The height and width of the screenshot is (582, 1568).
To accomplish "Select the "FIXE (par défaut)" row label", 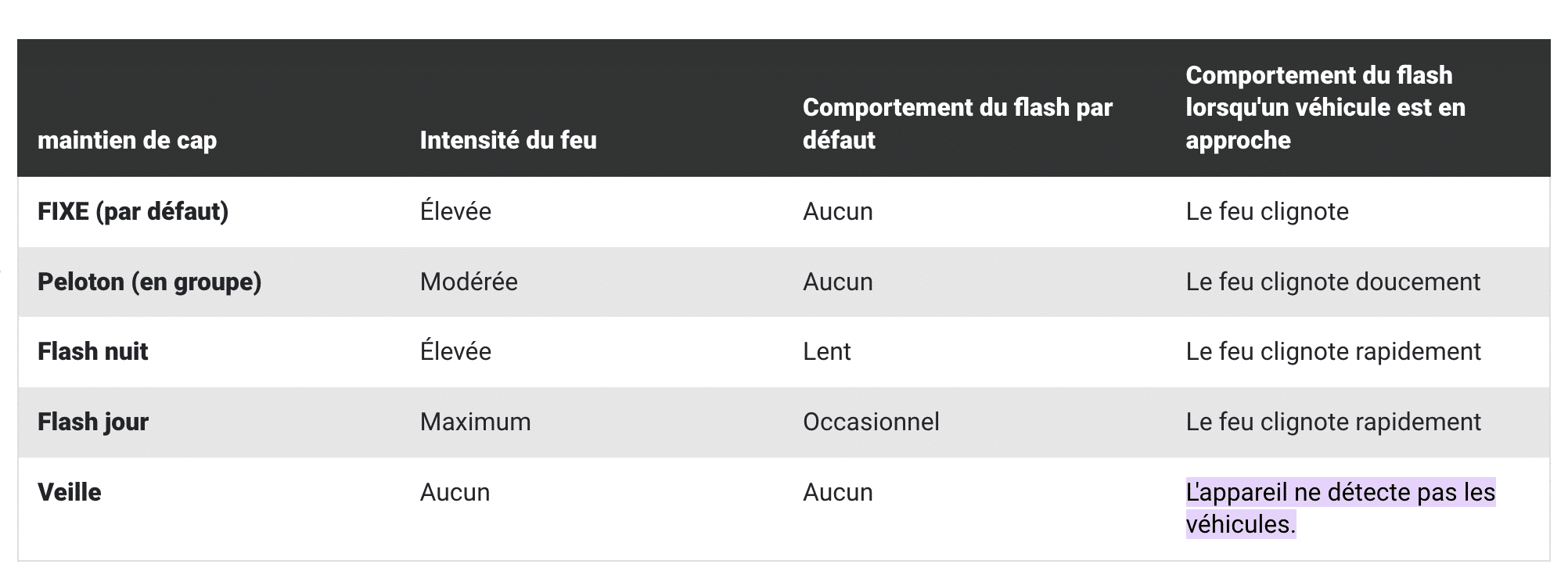I will coord(133,211).
